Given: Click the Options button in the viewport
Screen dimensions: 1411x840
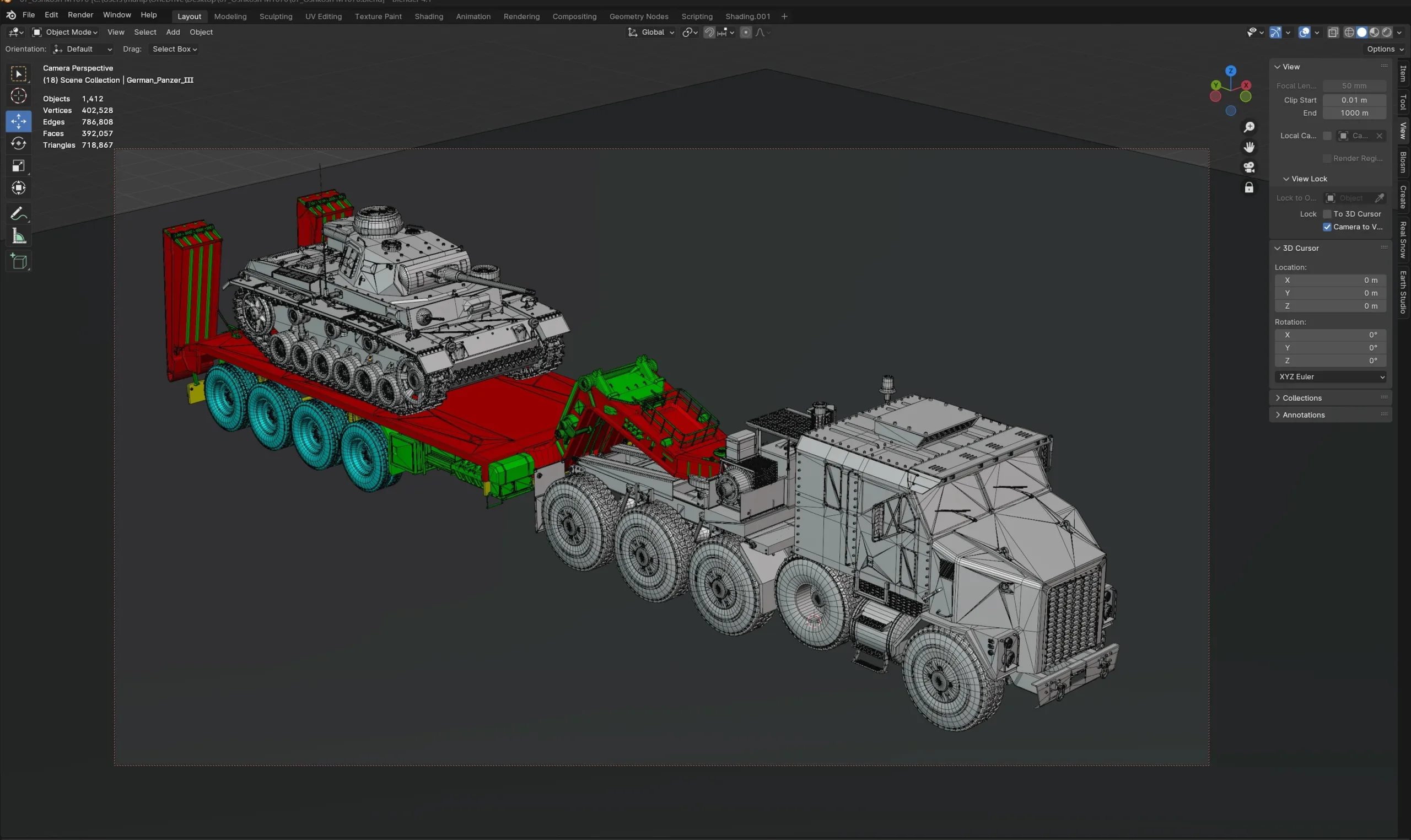Looking at the screenshot, I should [1385, 49].
